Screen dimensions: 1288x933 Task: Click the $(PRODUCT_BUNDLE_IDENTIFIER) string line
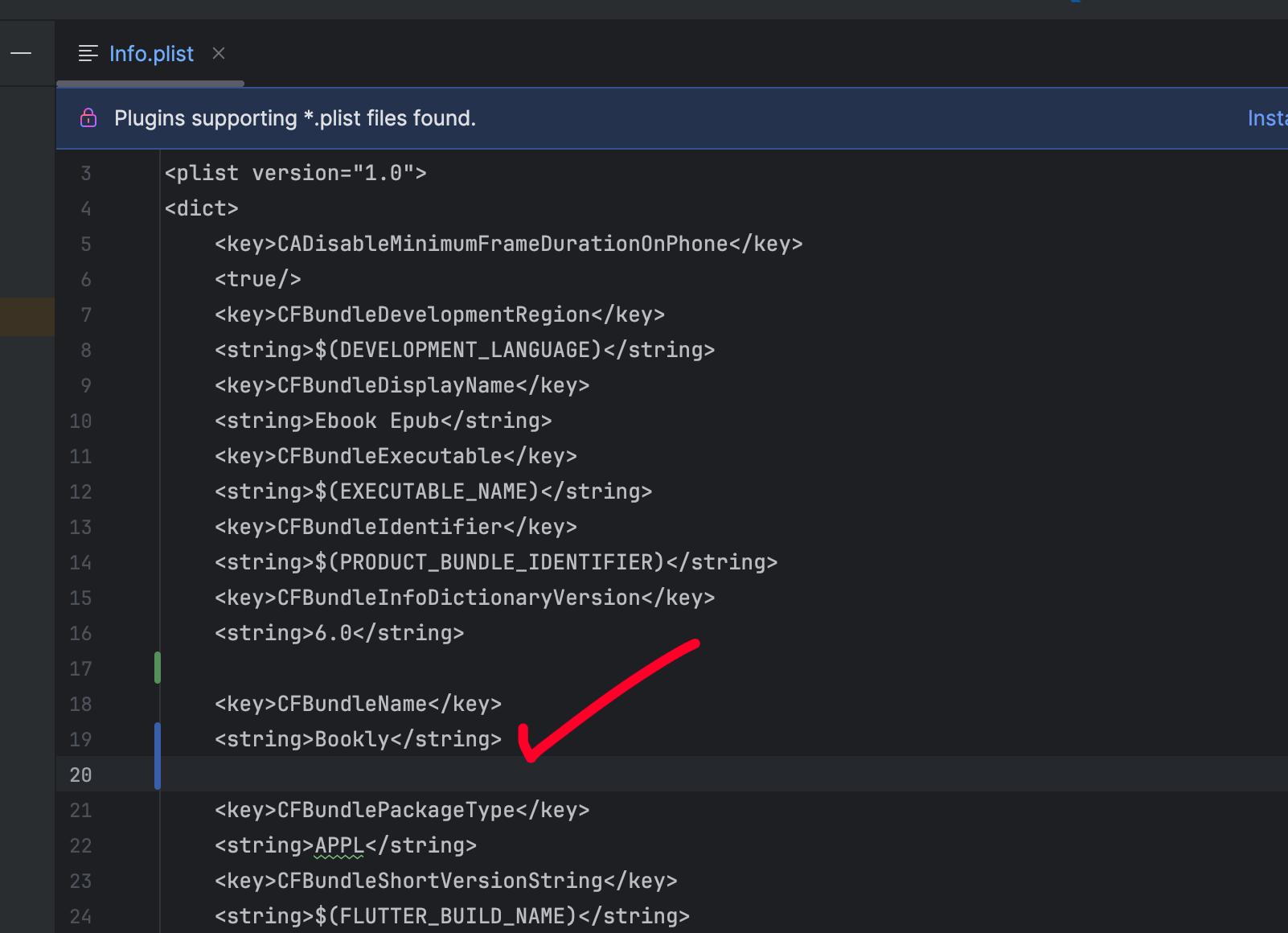click(x=496, y=562)
